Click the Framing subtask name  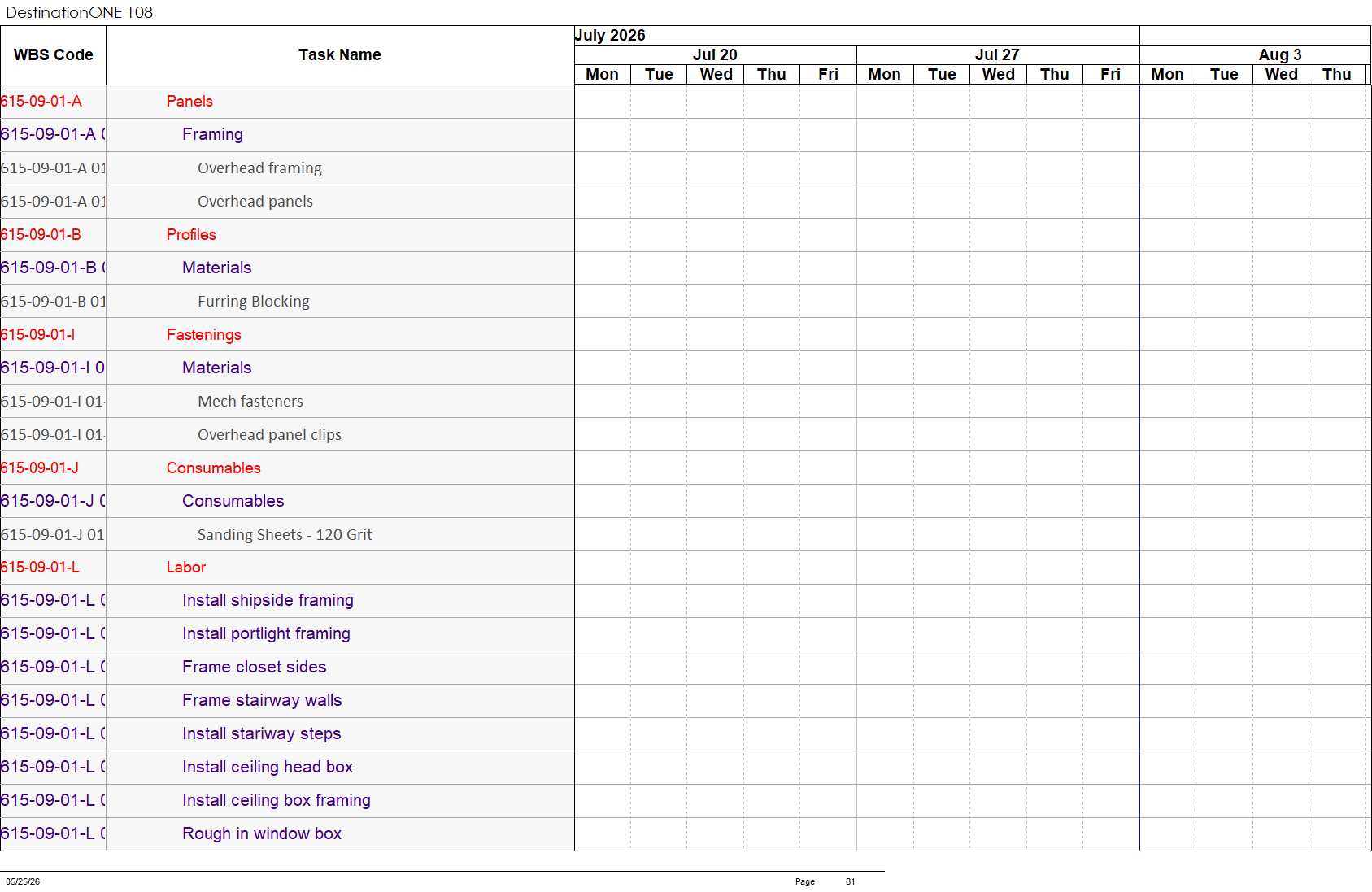point(212,134)
